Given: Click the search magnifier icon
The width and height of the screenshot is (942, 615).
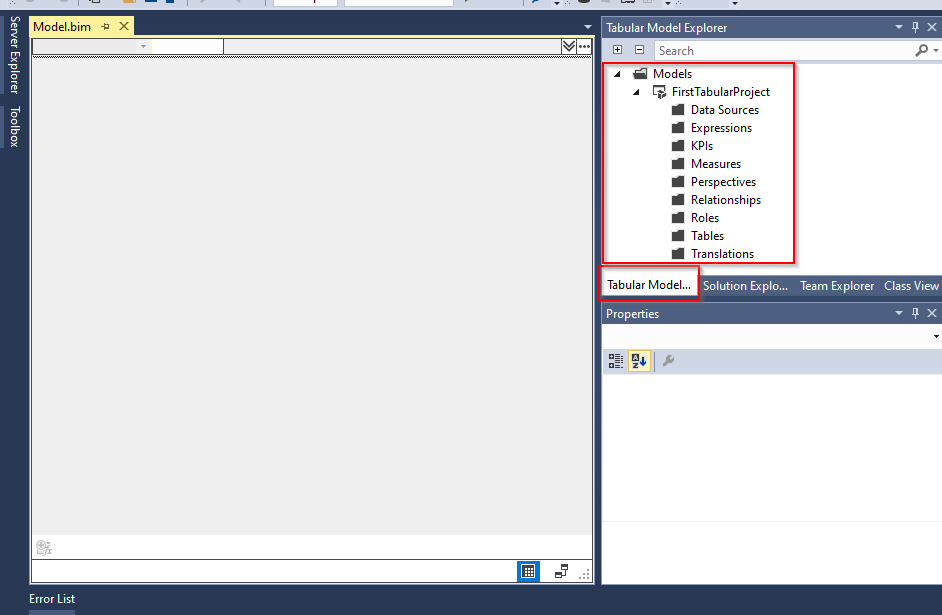Looking at the screenshot, I should (x=921, y=50).
